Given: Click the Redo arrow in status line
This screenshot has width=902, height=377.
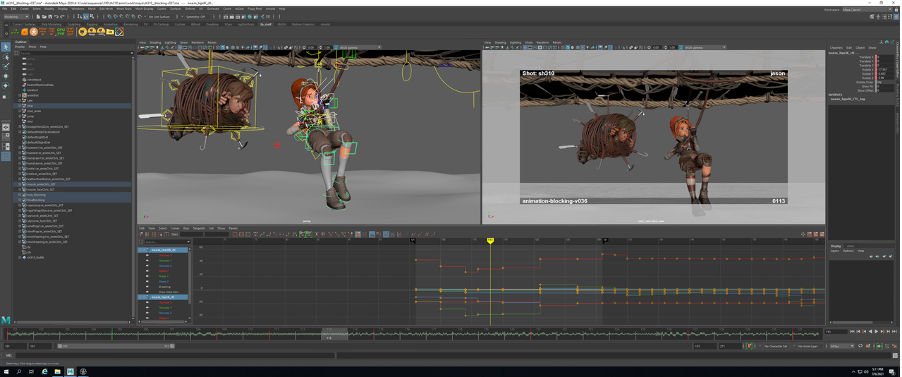Looking at the screenshot, I should (62, 17).
